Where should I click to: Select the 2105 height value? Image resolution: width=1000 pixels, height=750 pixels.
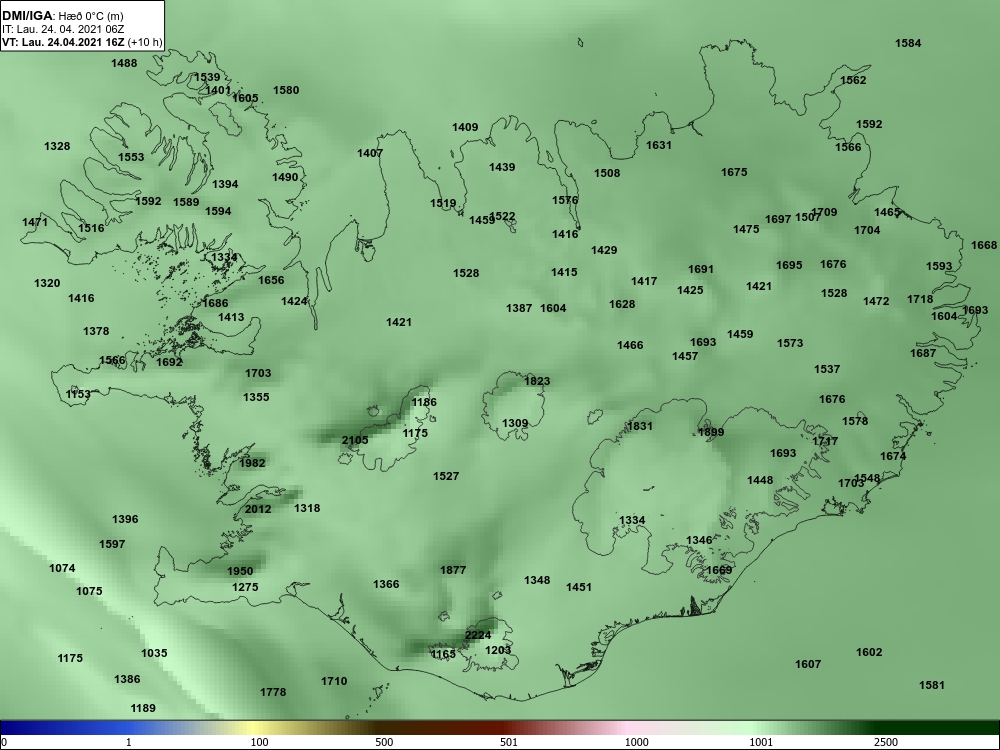tap(355, 440)
